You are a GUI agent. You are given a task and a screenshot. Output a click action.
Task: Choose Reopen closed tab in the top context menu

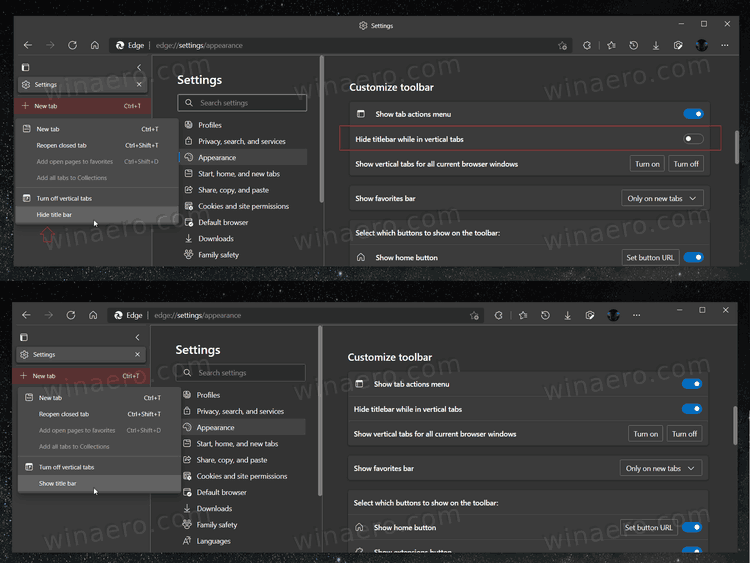[x=97, y=145]
